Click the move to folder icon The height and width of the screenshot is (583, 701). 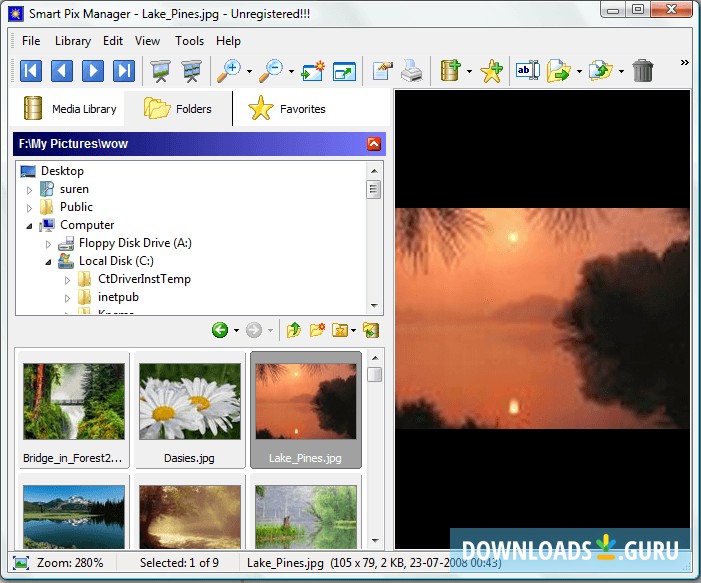(x=600, y=71)
